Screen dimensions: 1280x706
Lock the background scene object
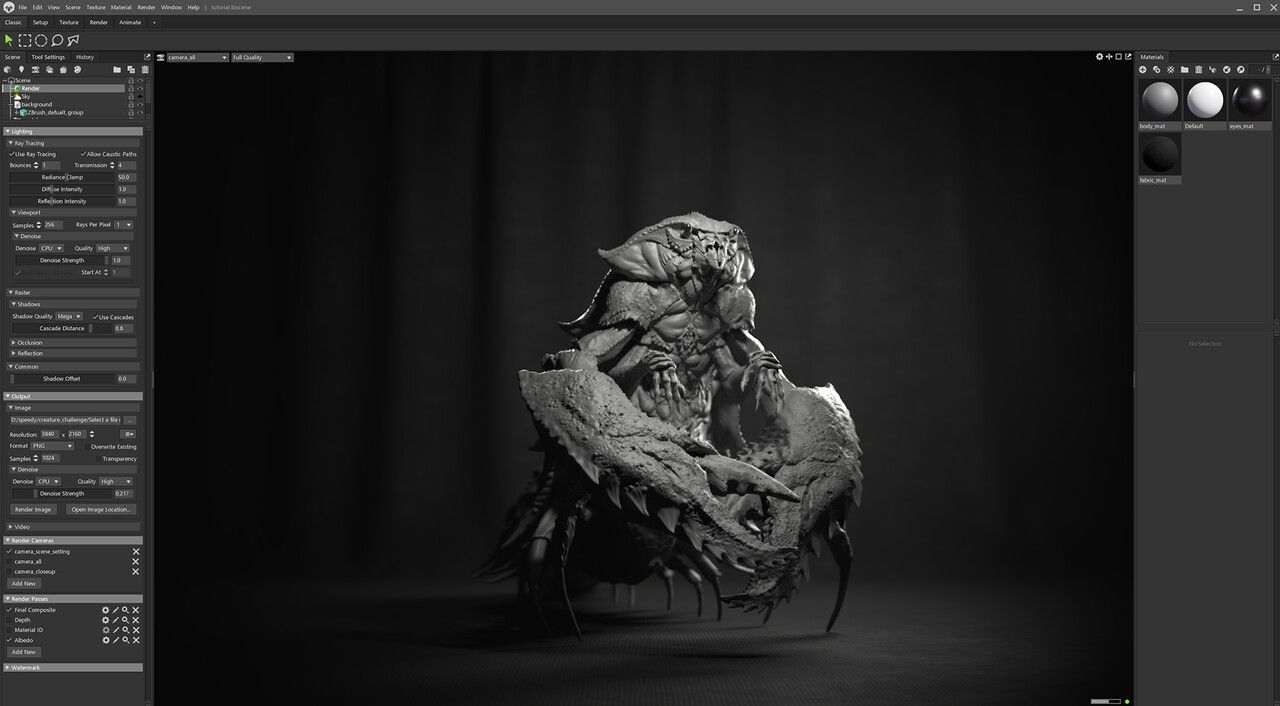[131, 104]
